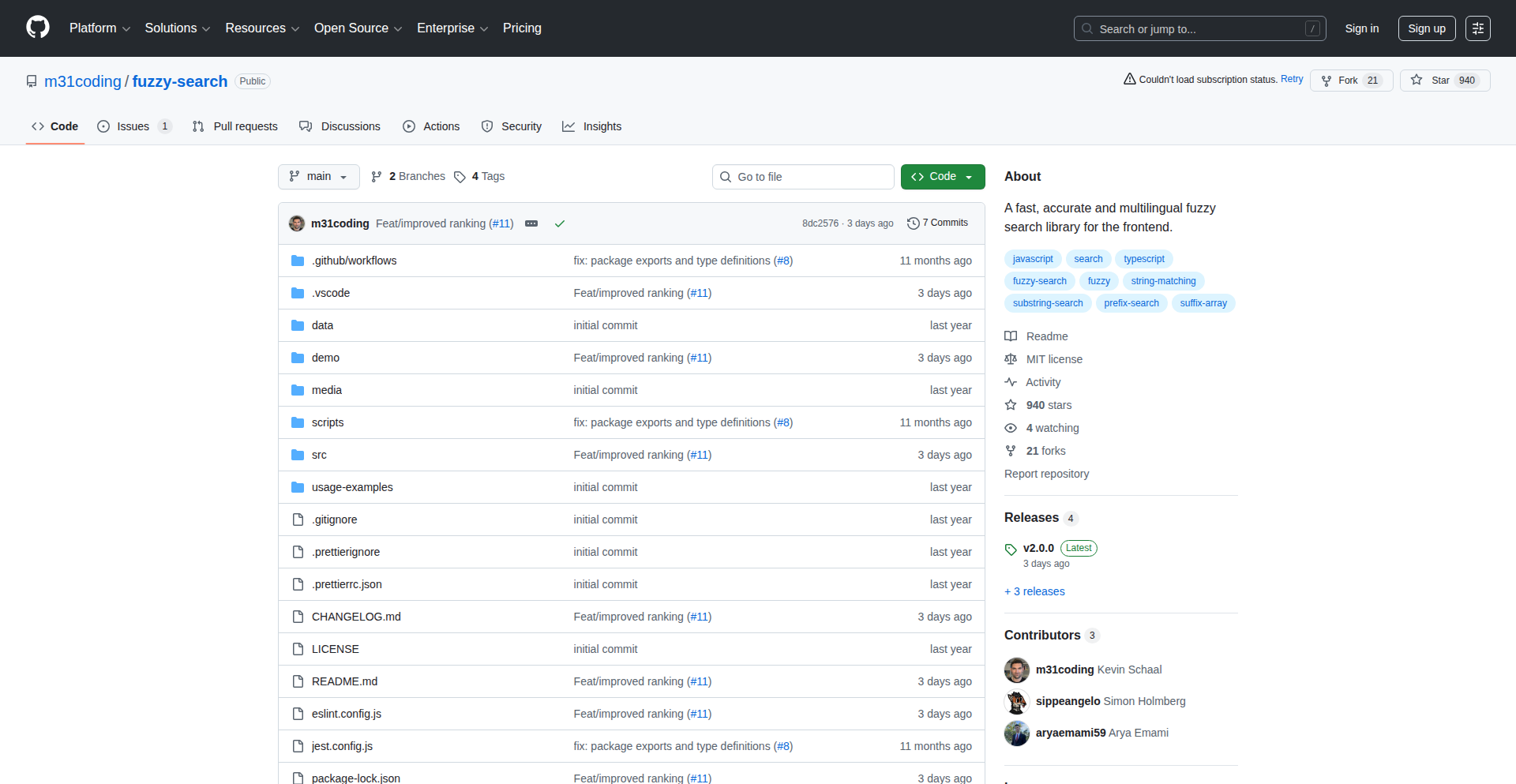The image size is (1516, 784).
Task: Focus the Go to file field
Action: pos(803,177)
